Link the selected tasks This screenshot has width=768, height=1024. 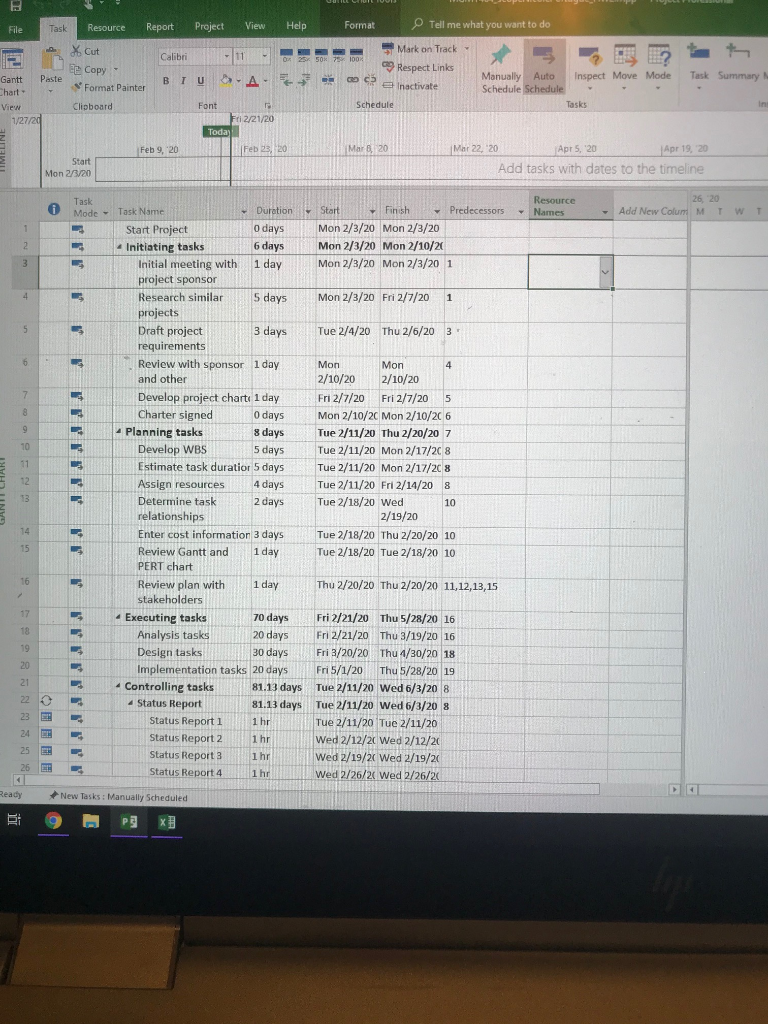click(353, 80)
